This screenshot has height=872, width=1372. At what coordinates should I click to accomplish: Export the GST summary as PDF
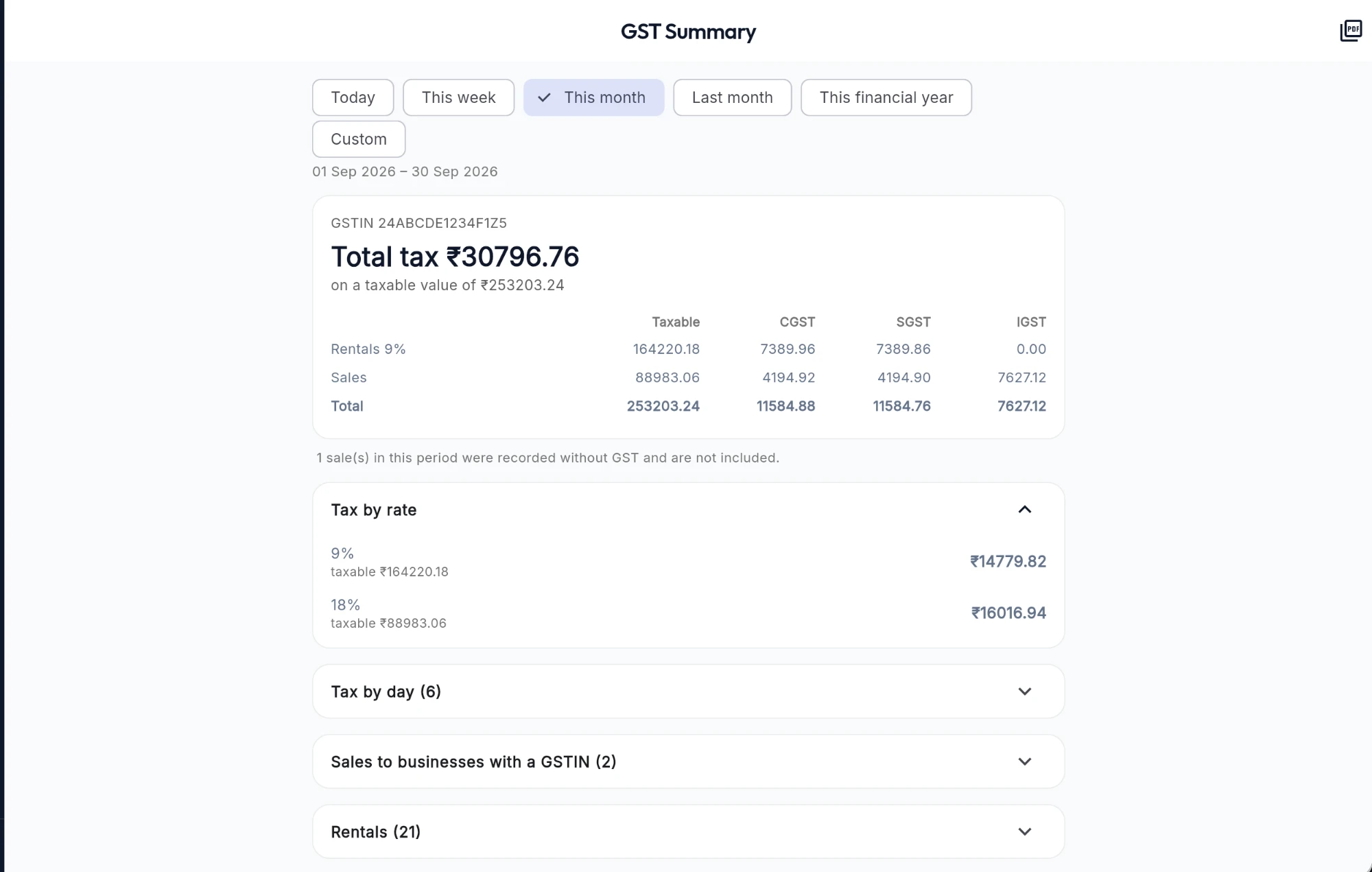(x=1351, y=31)
